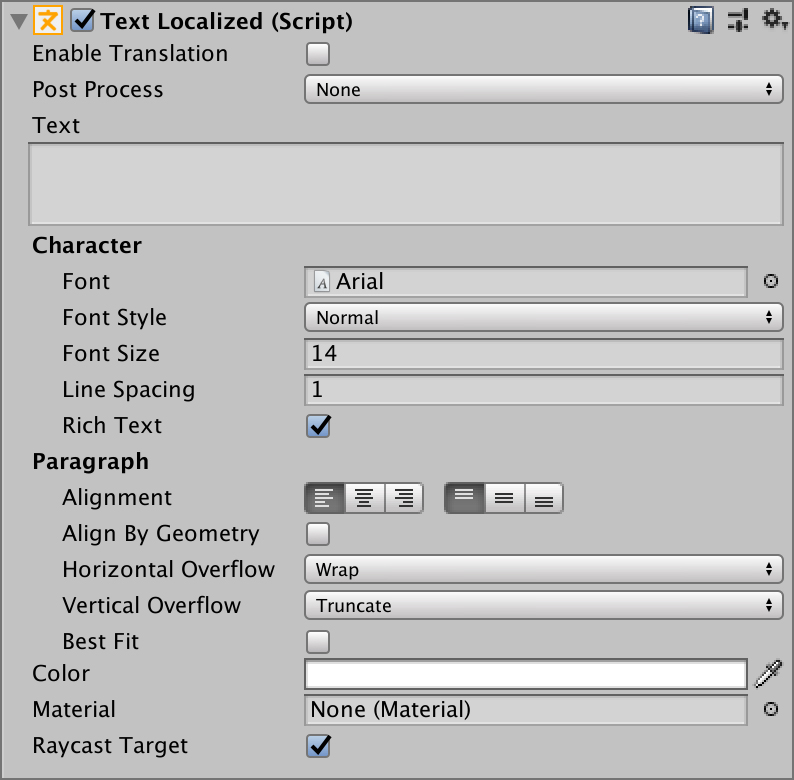
Task: Select top vertical text alignment
Action: (x=464, y=498)
